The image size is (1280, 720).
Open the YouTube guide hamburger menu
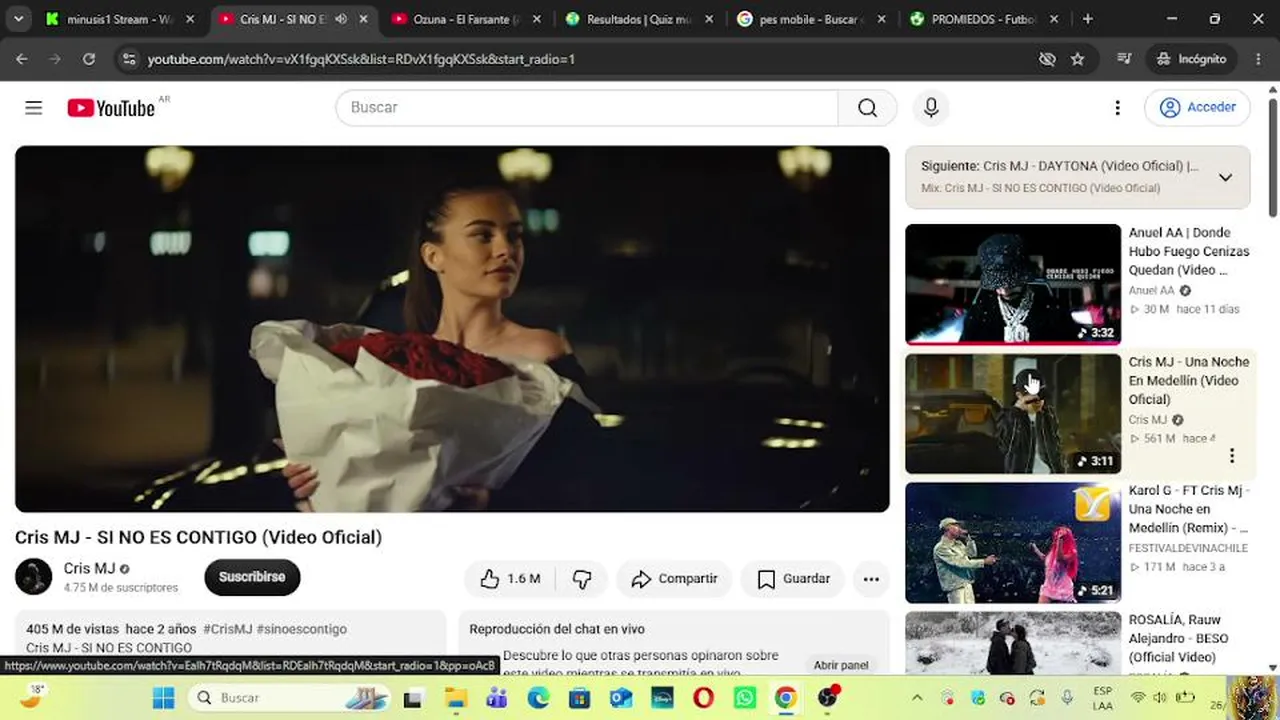pyautogui.click(x=34, y=108)
